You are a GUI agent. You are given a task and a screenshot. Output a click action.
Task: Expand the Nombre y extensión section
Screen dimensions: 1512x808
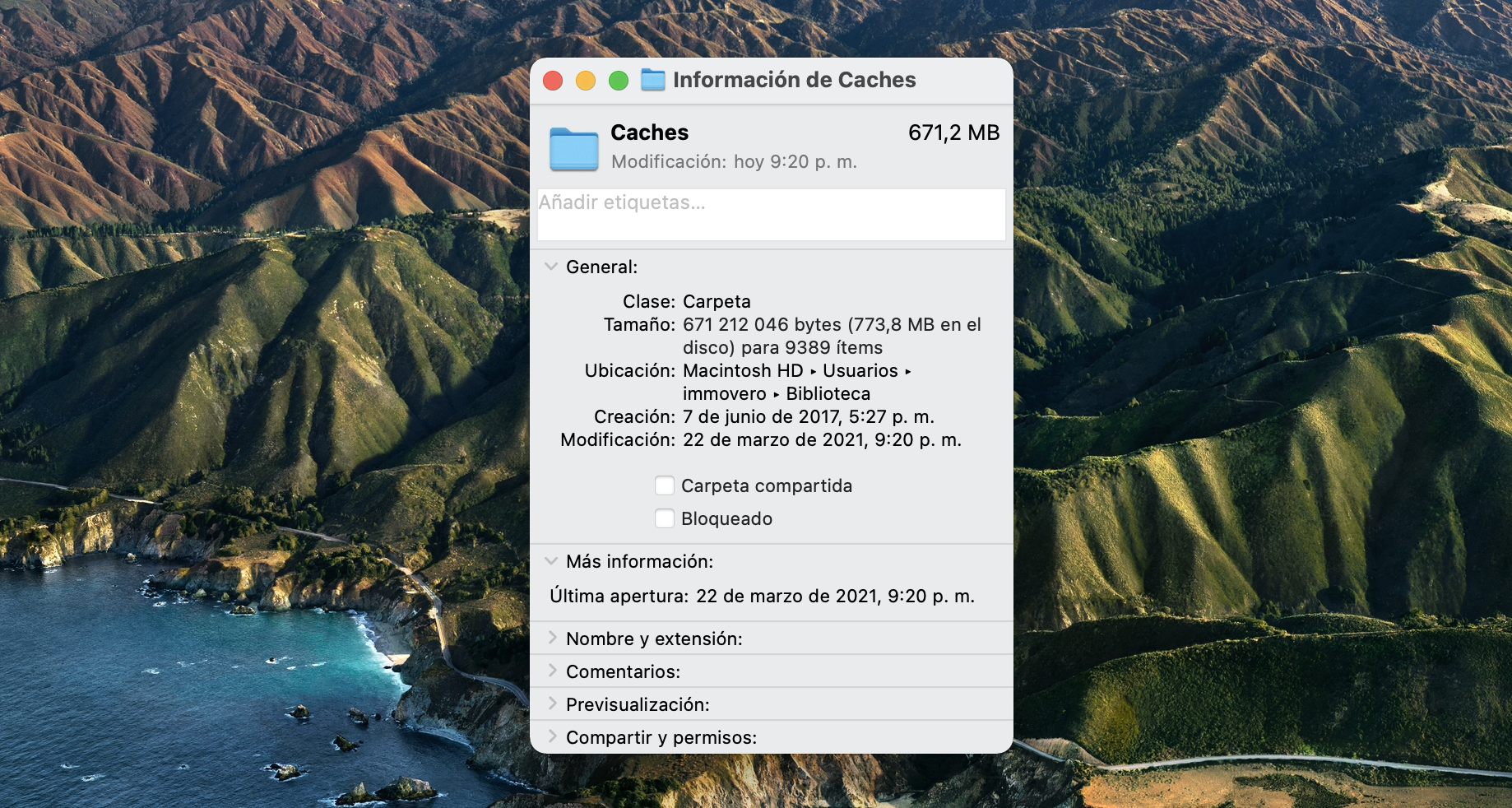pos(552,638)
